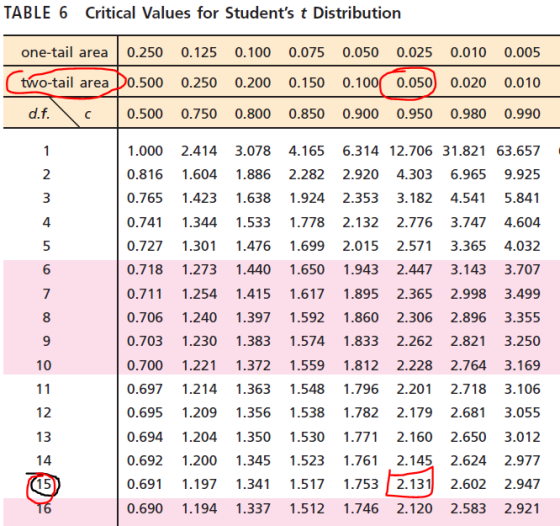560x526 pixels.
Task: Select the 'two-tail area' row label
Action: (65, 82)
